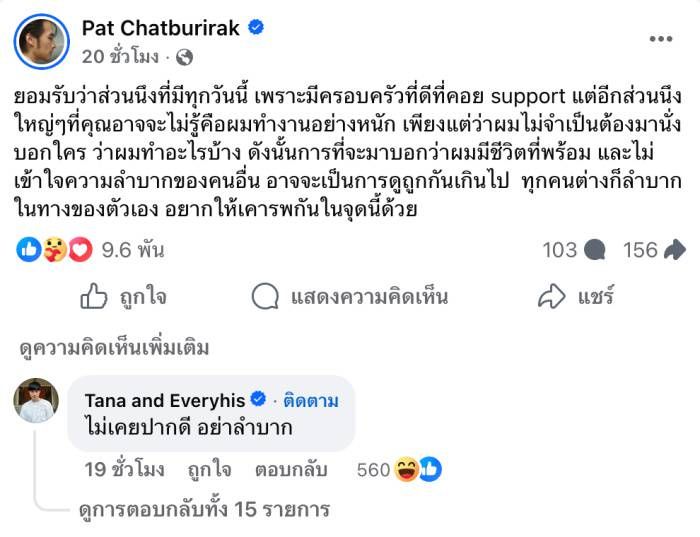Click Pat Chatburirak's profile picture

pyautogui.click(x=41, y=42)
